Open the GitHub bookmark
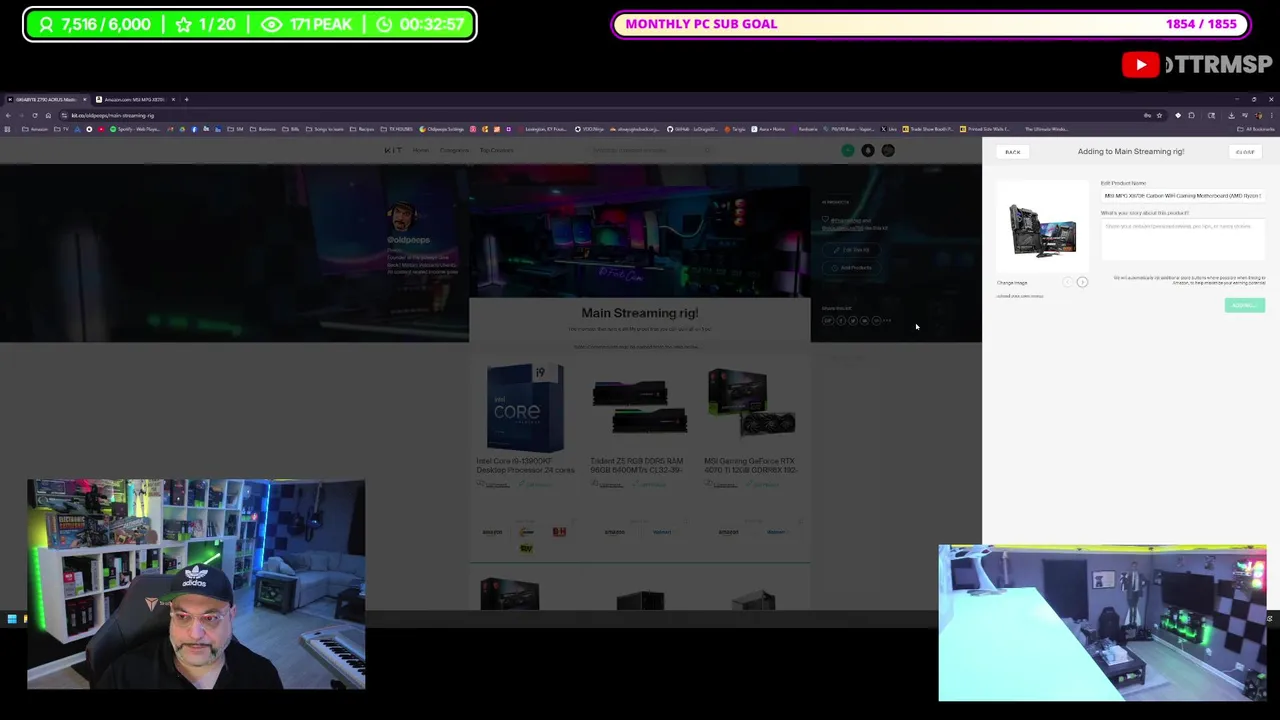Image resolution: width=1280 pixels, height=720 pixels. (693, 129)
